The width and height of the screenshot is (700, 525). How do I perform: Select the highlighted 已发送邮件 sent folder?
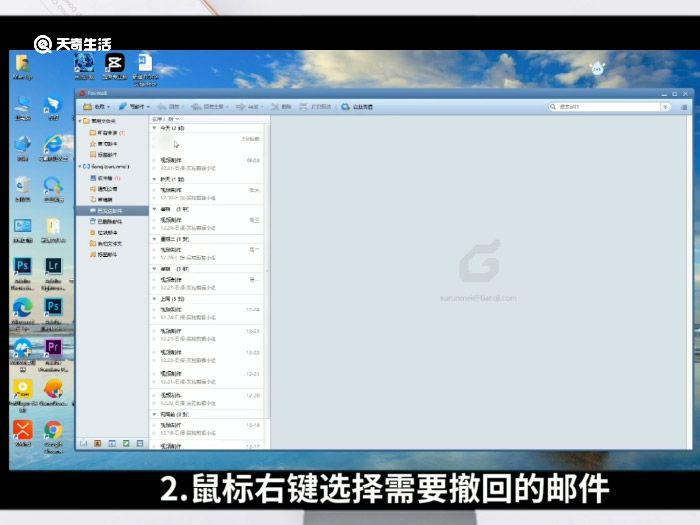click(x=112, y=211)
